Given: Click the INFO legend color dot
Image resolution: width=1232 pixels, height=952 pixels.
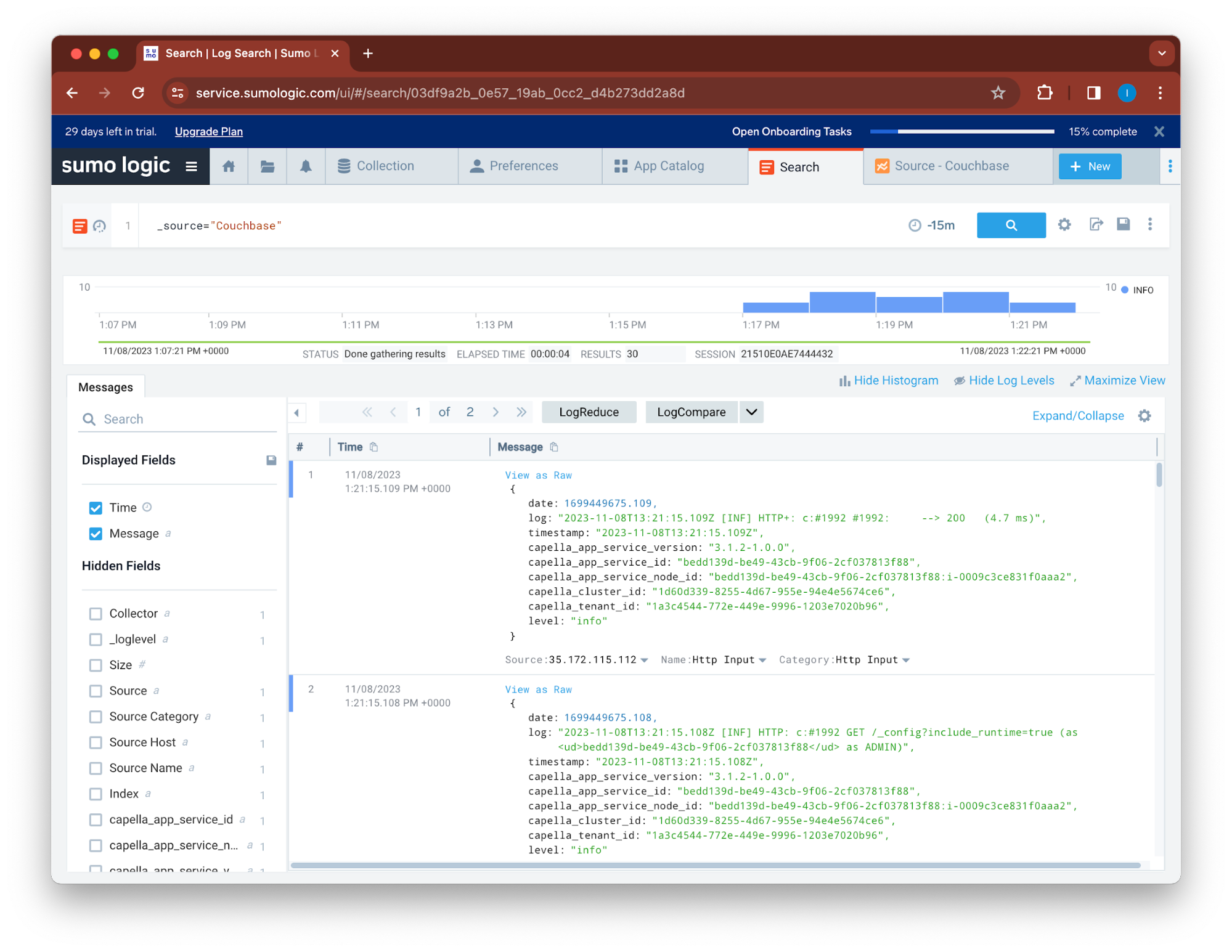Looking at the screenshot, I should click(x=1125, y=290).
